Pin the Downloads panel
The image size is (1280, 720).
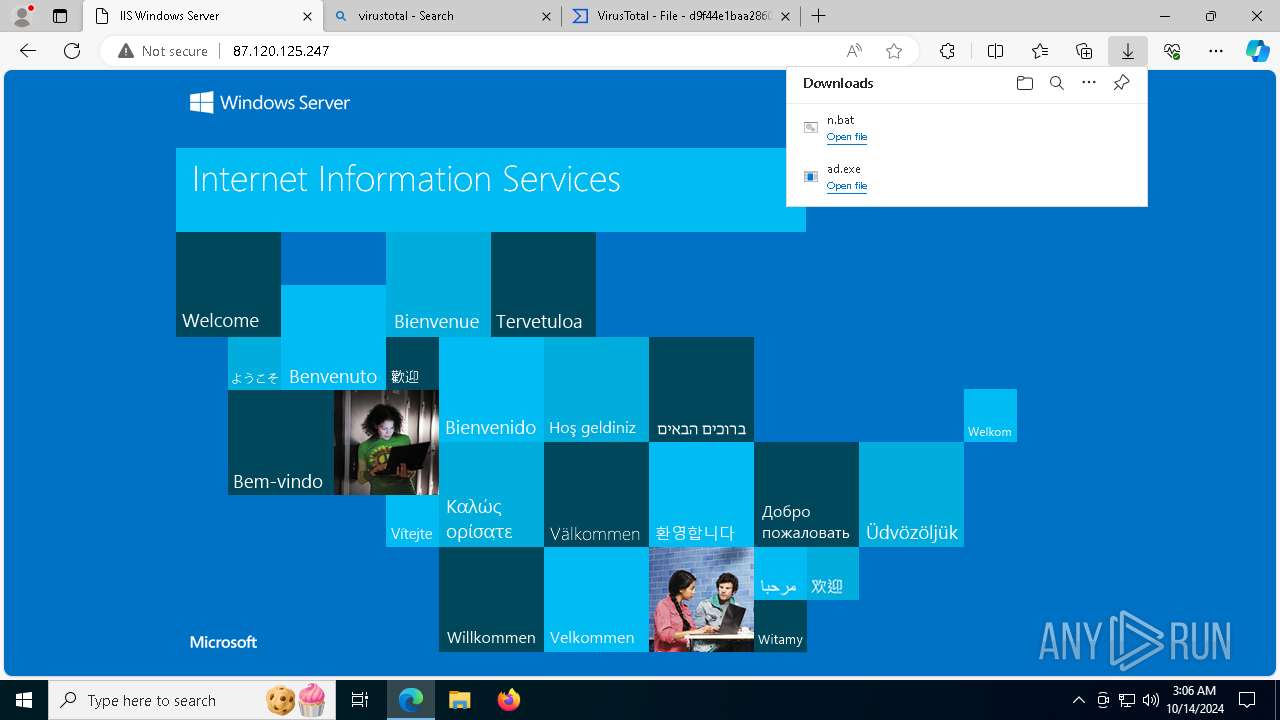pyautogui.click(x=1121, y=83)
